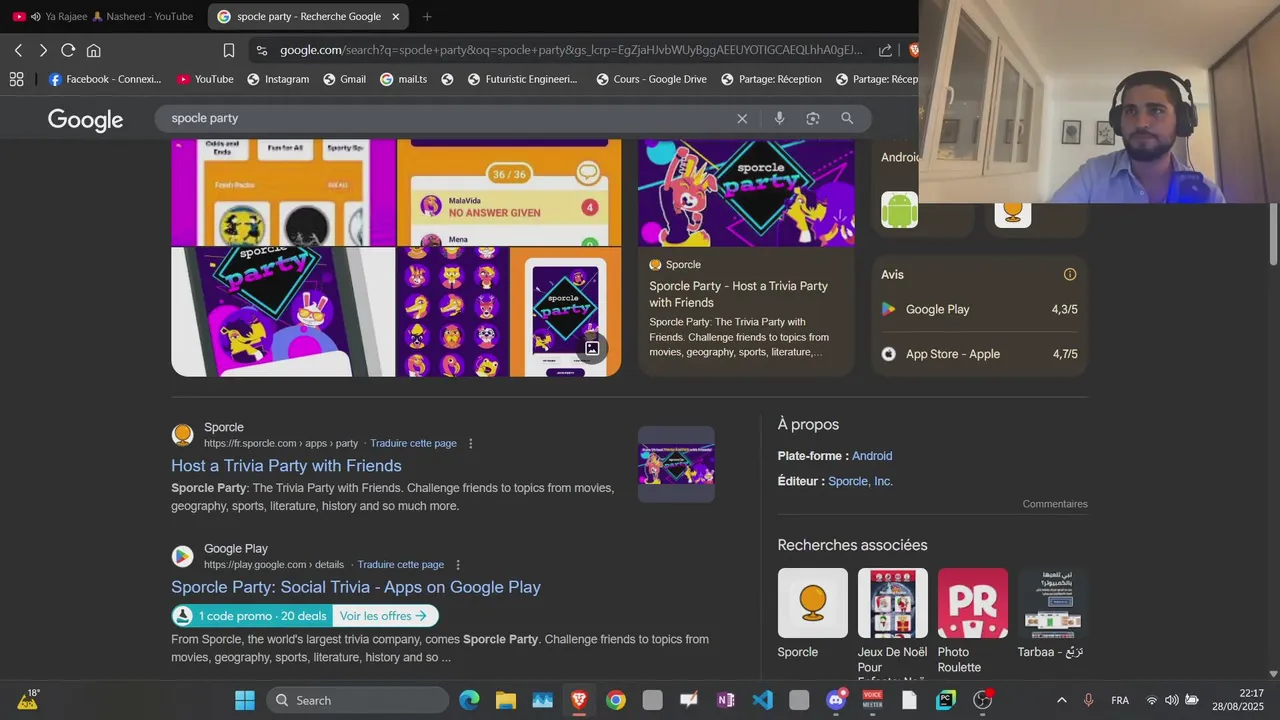
Task: Open App Store - Apple rating row
Action: (979, 354)
